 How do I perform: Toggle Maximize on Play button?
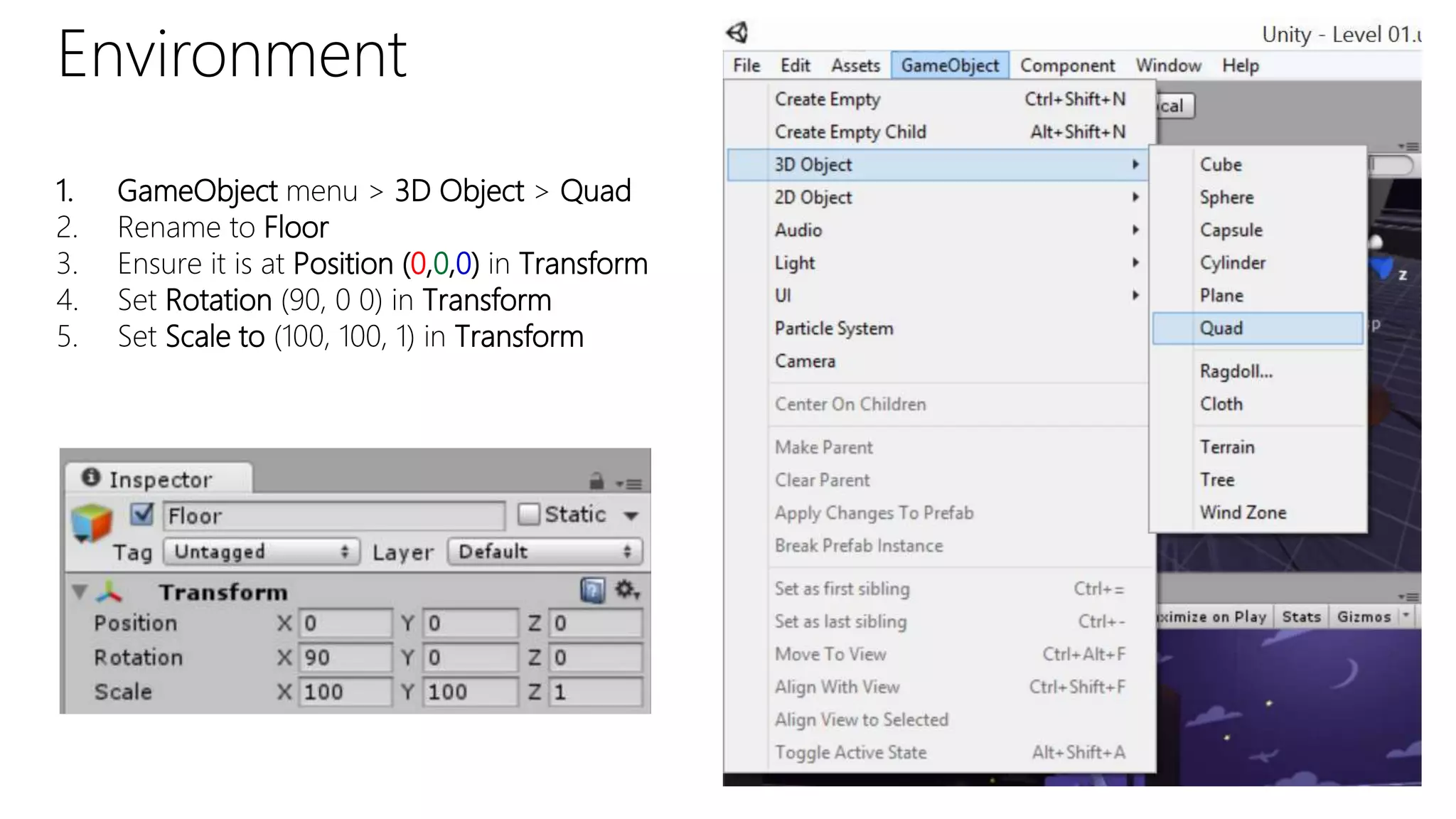pos(1213,616)
